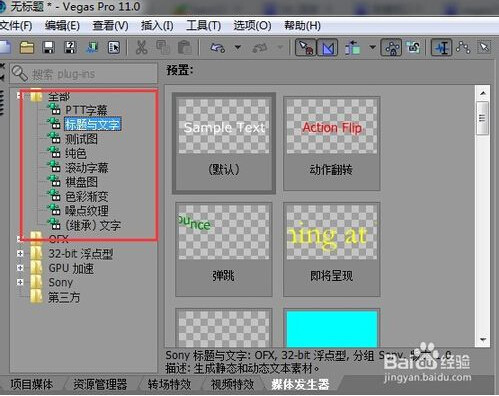Viewport: 499px width, 396px height.
Task: Toggle the Automatic Crossfades button
Action: 328,48
